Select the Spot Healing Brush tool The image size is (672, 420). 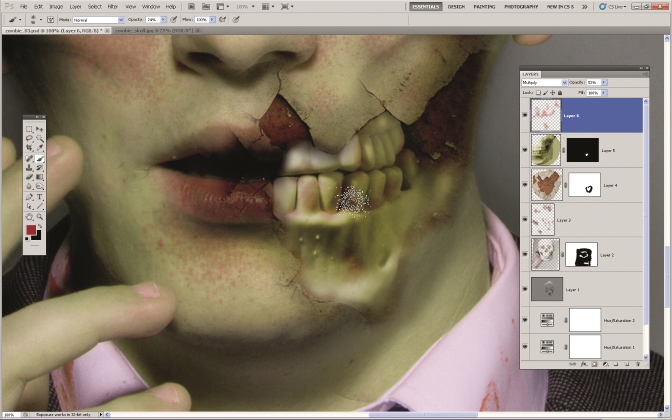29,159
